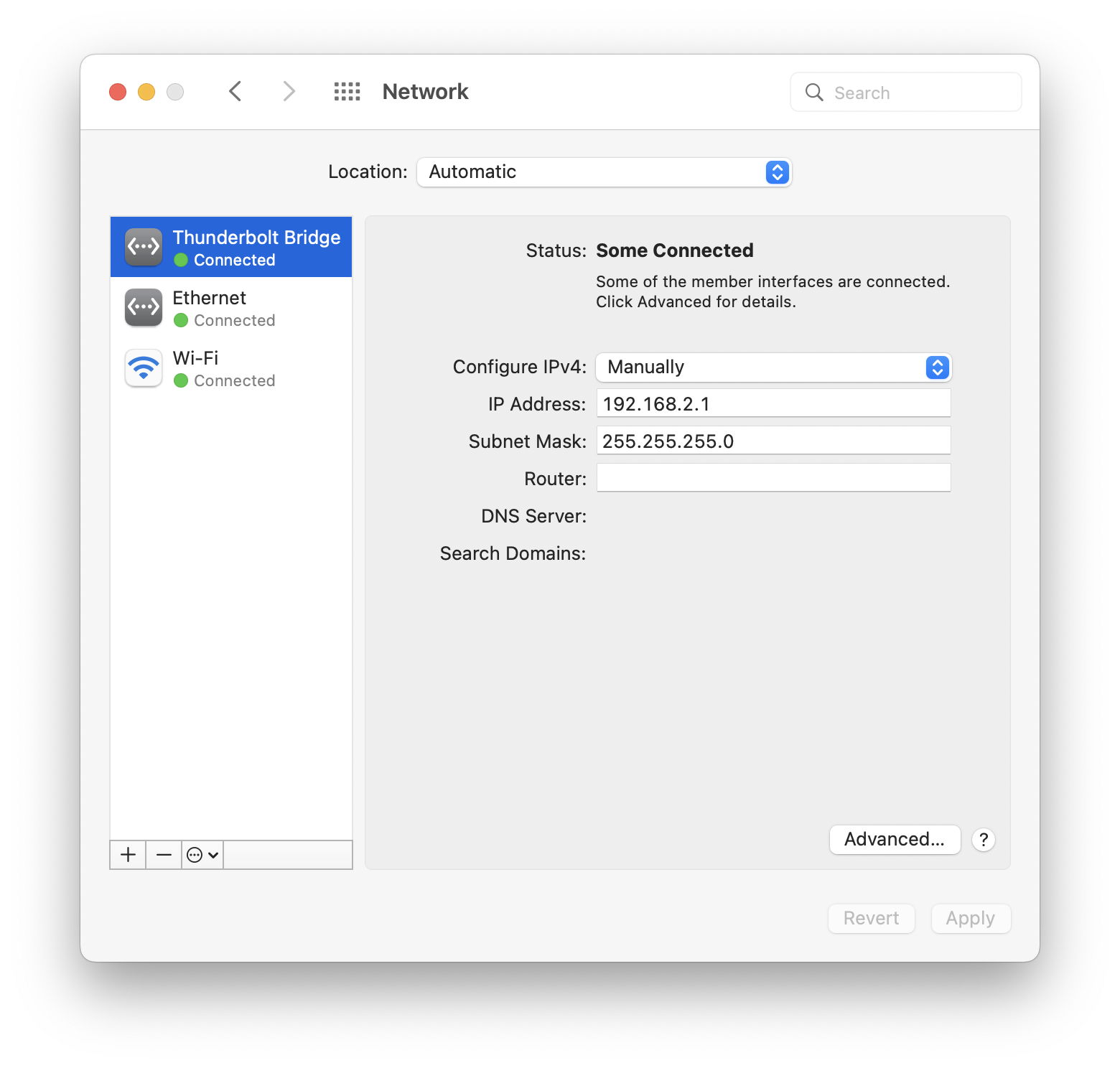Viewport: 1120px width, 1068px height.
Task: Click the IP Address field
Action: click(773, 404)
